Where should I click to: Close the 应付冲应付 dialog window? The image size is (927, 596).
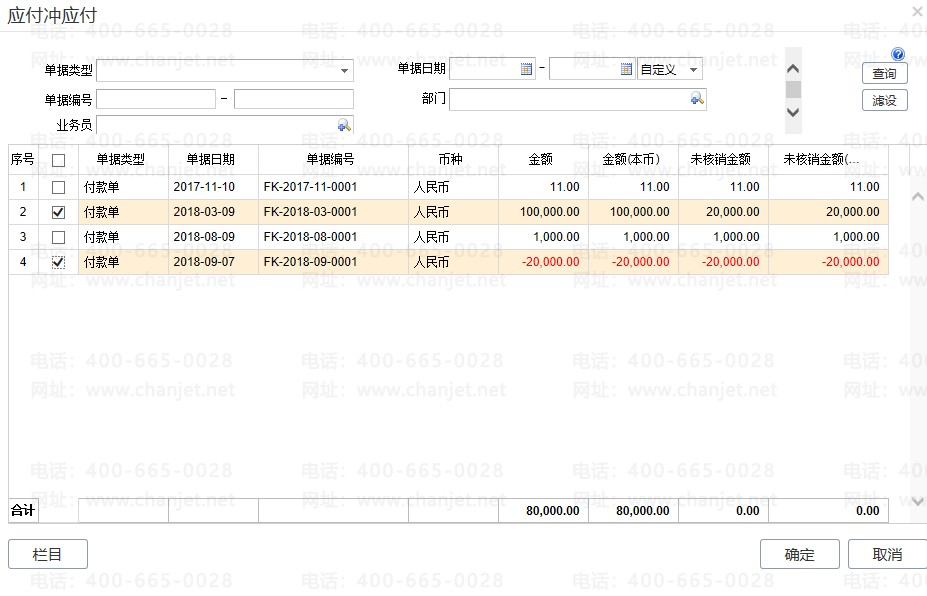[917, 12]
